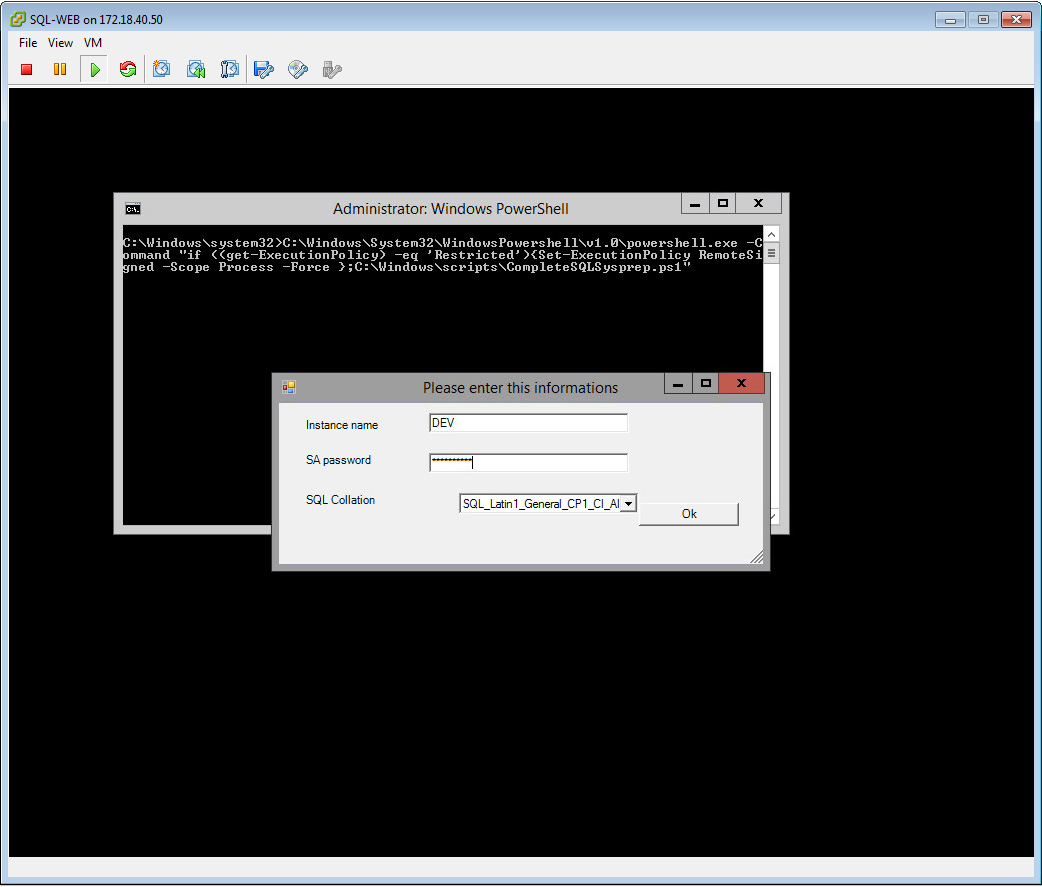Click the CD/DVD device connect icon
The image size is (1042, 887).
[x=298, y=69]
